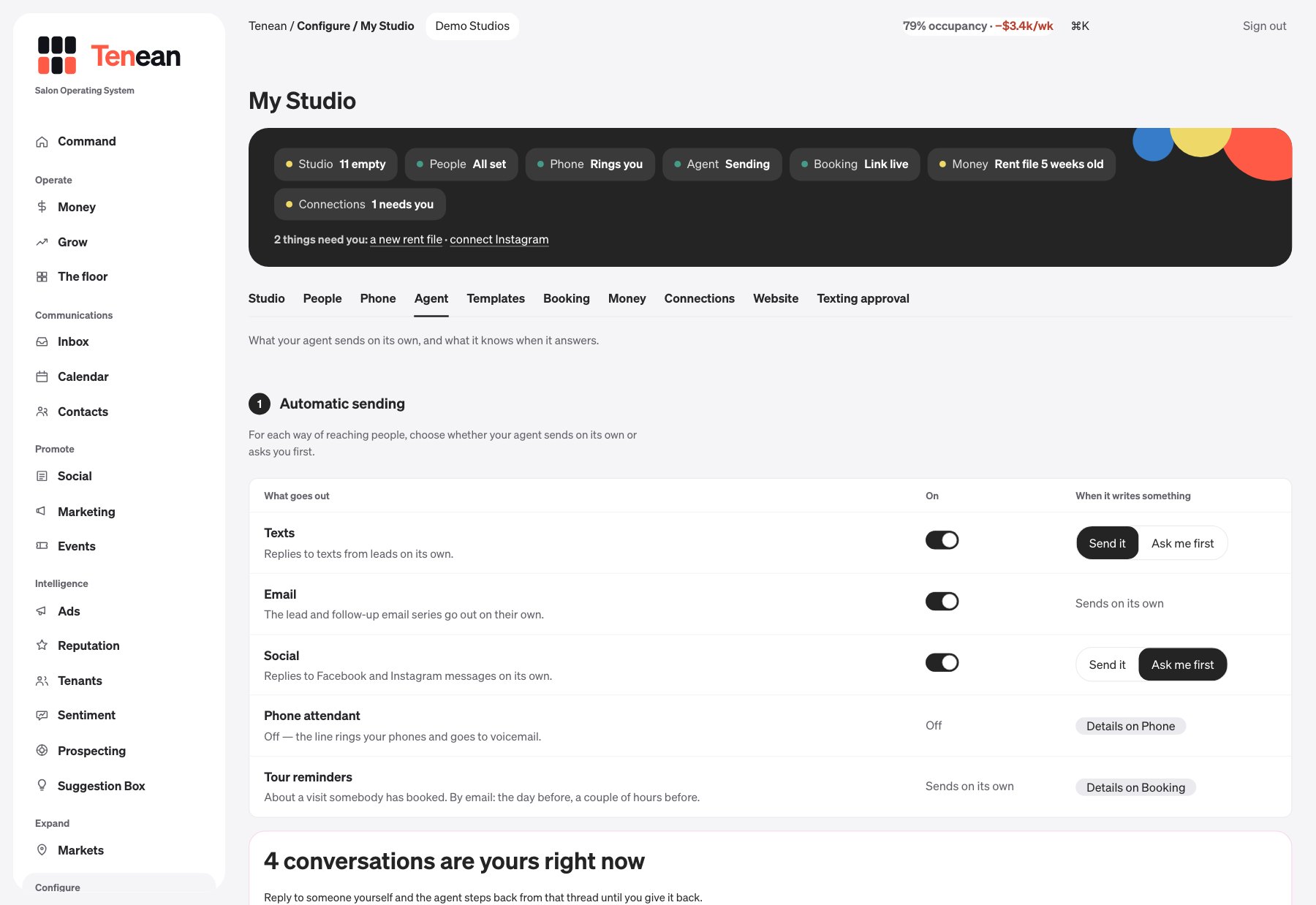Click the 'Connections 1 needs you' chip
This screenshot has width=1316, height=905.
tap(360, 205)
